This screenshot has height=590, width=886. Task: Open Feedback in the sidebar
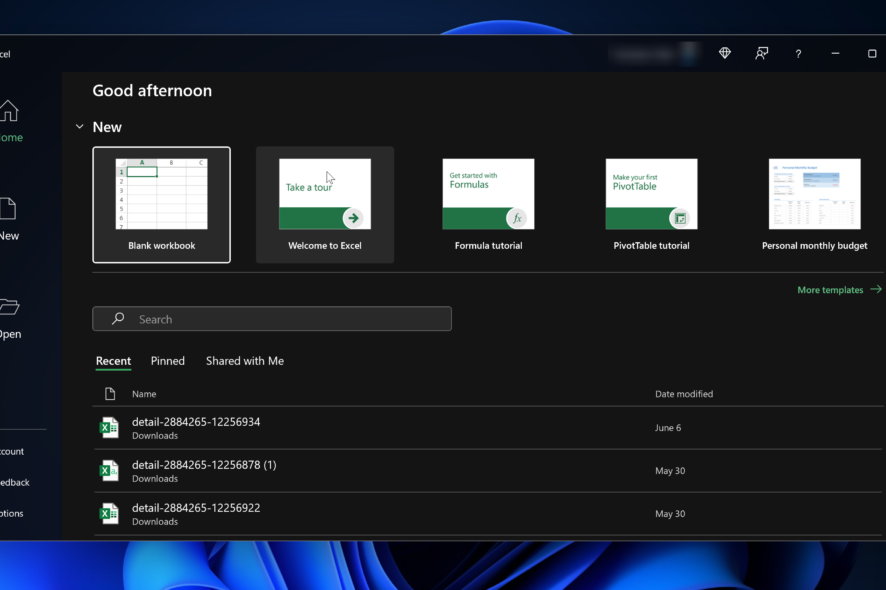click(15, 483)
